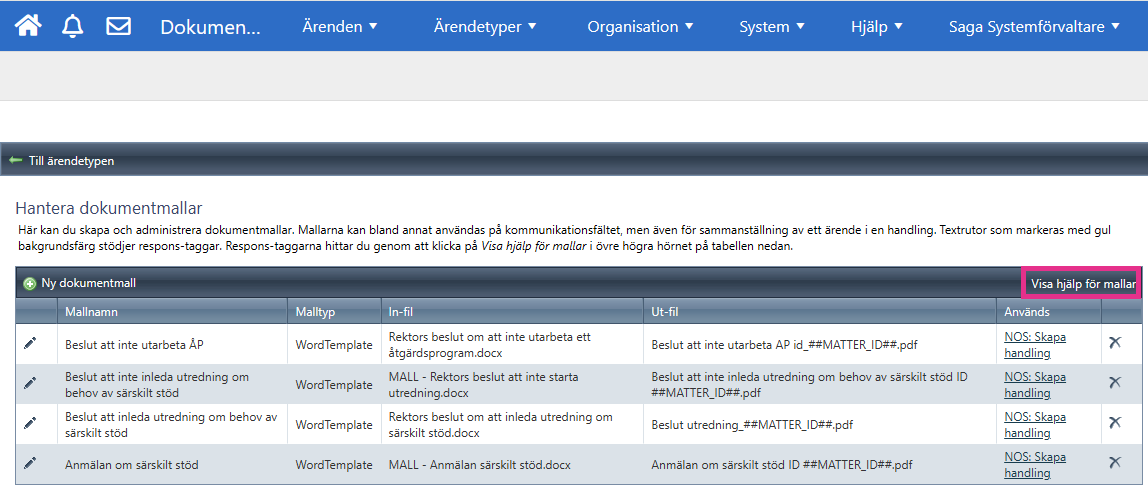
Task: Go back via Till ärendetypen link
Action: click(x=70, y=160)
